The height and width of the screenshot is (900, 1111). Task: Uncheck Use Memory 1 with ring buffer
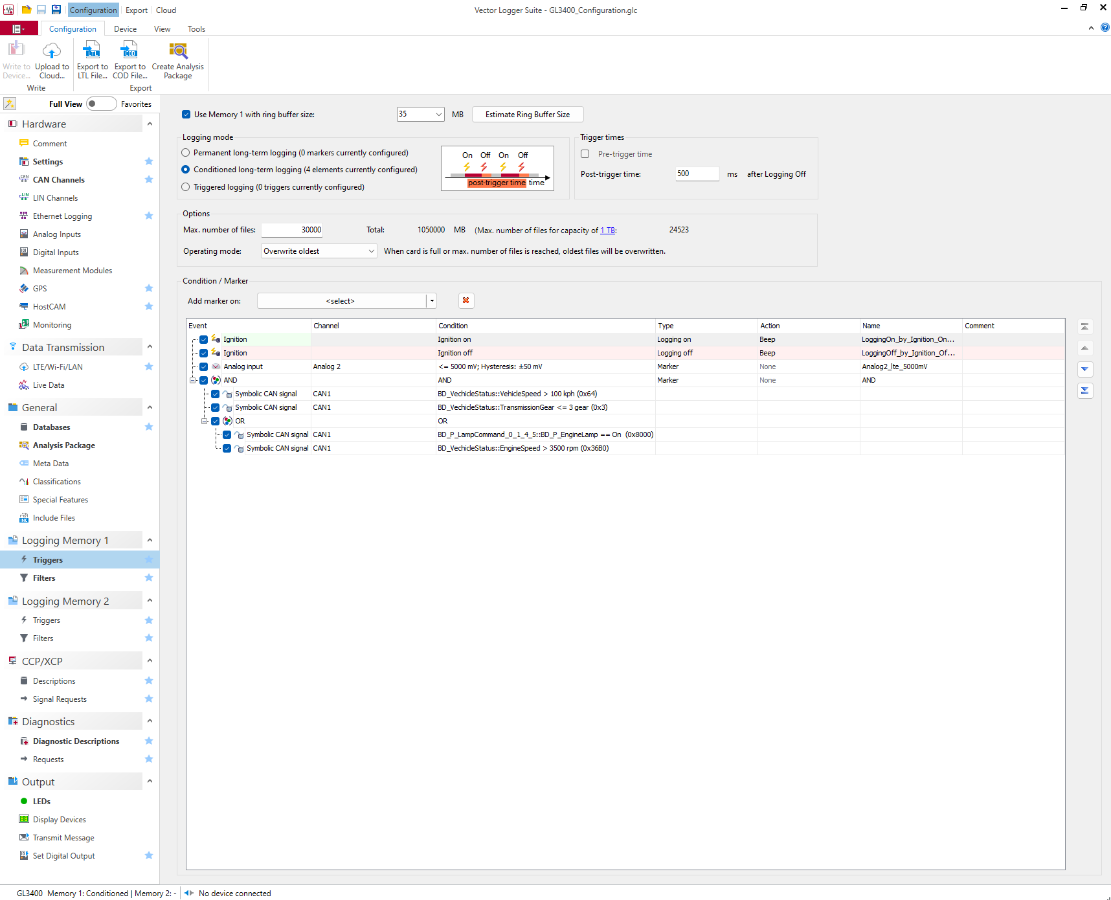click(186, 114)
